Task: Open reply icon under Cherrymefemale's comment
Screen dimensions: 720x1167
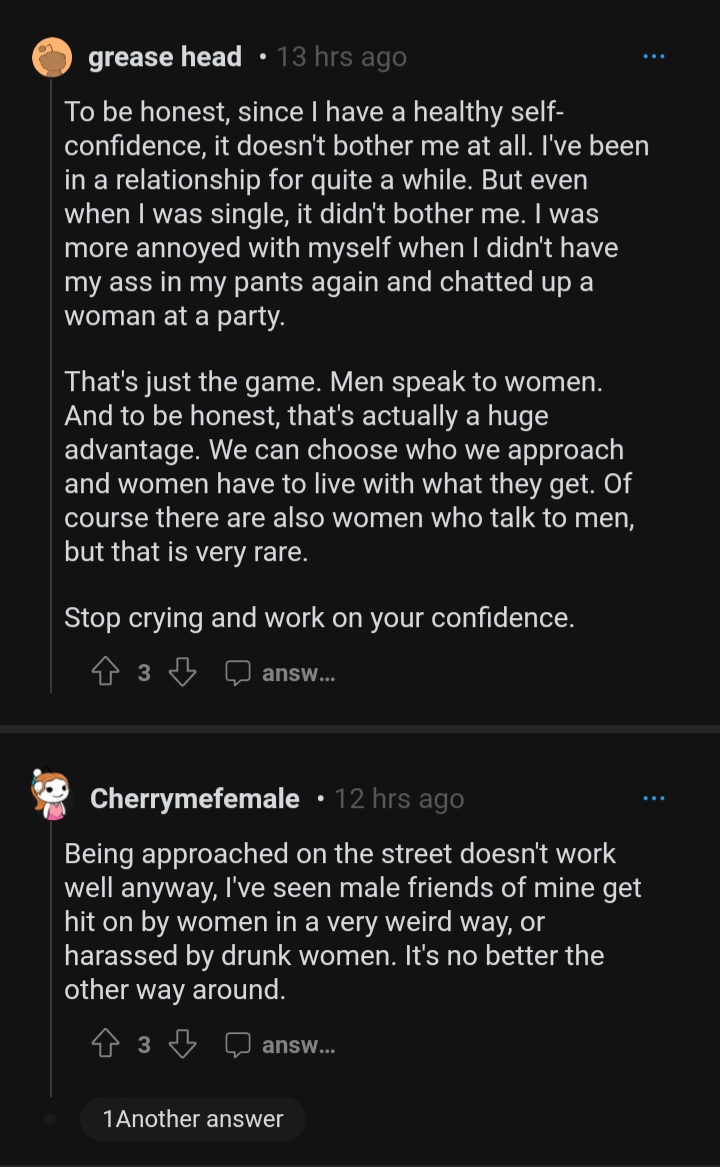Action: (238, 1045)
